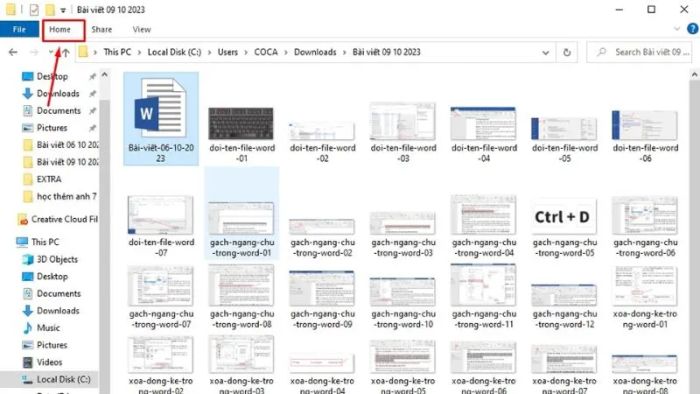700x394 pixels.
Task: Select the doi-ten-file-word-05 image
Action: click(564, 129)
